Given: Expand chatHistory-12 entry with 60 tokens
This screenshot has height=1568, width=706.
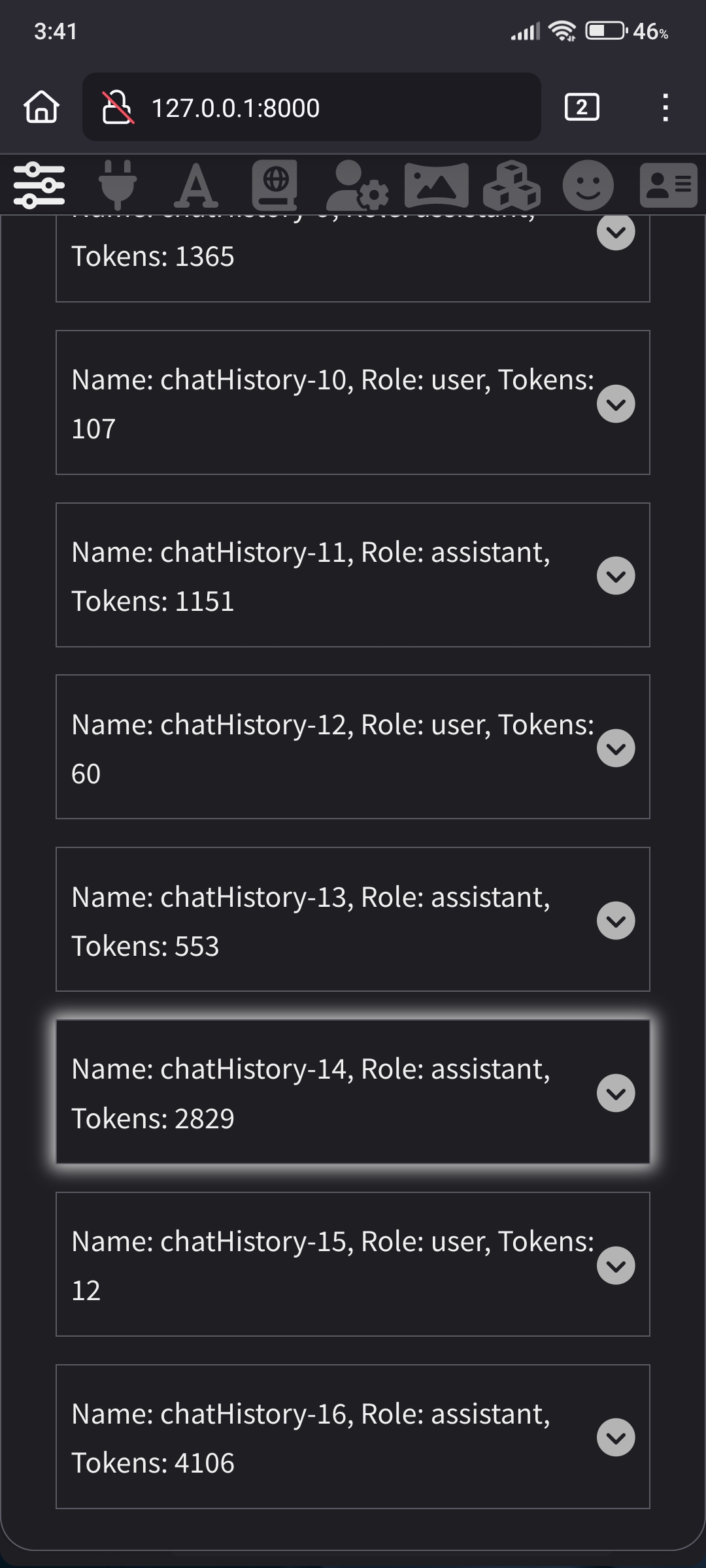Looking at the screenshot, I should pyautogui.click(x=616, y=748).
